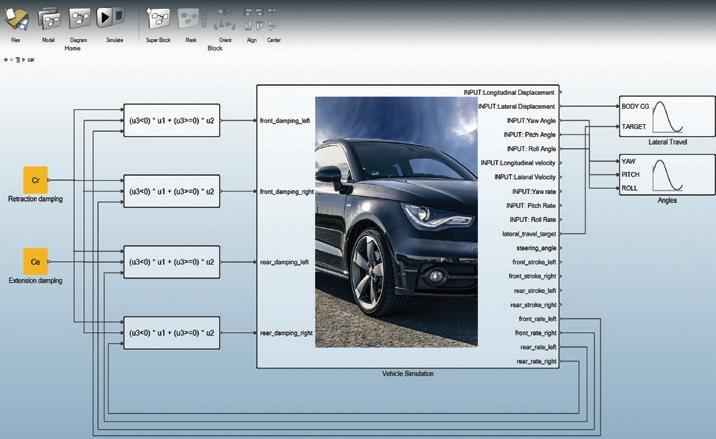
Task: Click the car image in Vehicle Simulation block
Action: (396, 222)
